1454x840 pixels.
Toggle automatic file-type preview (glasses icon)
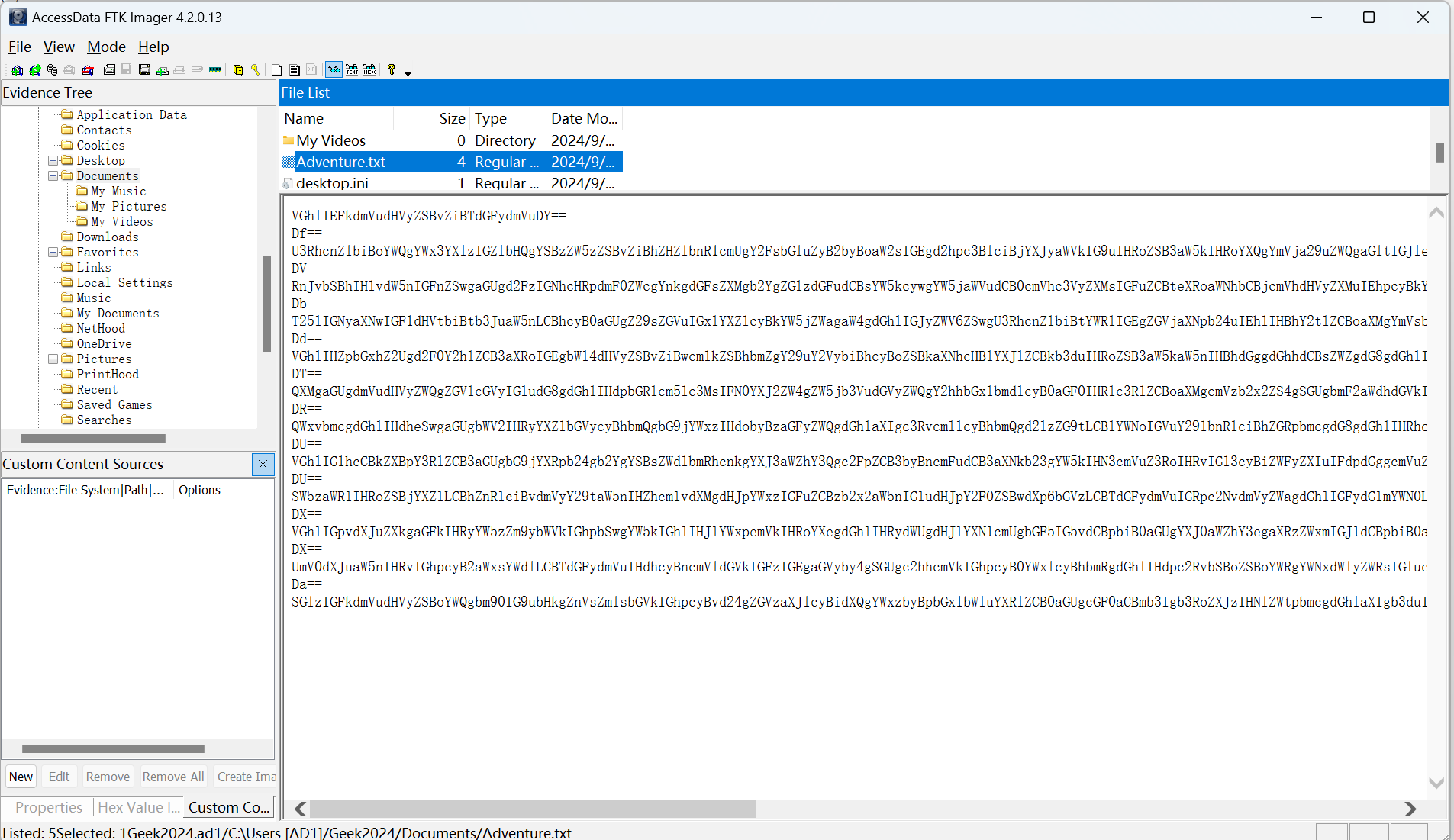pos(334,69)
